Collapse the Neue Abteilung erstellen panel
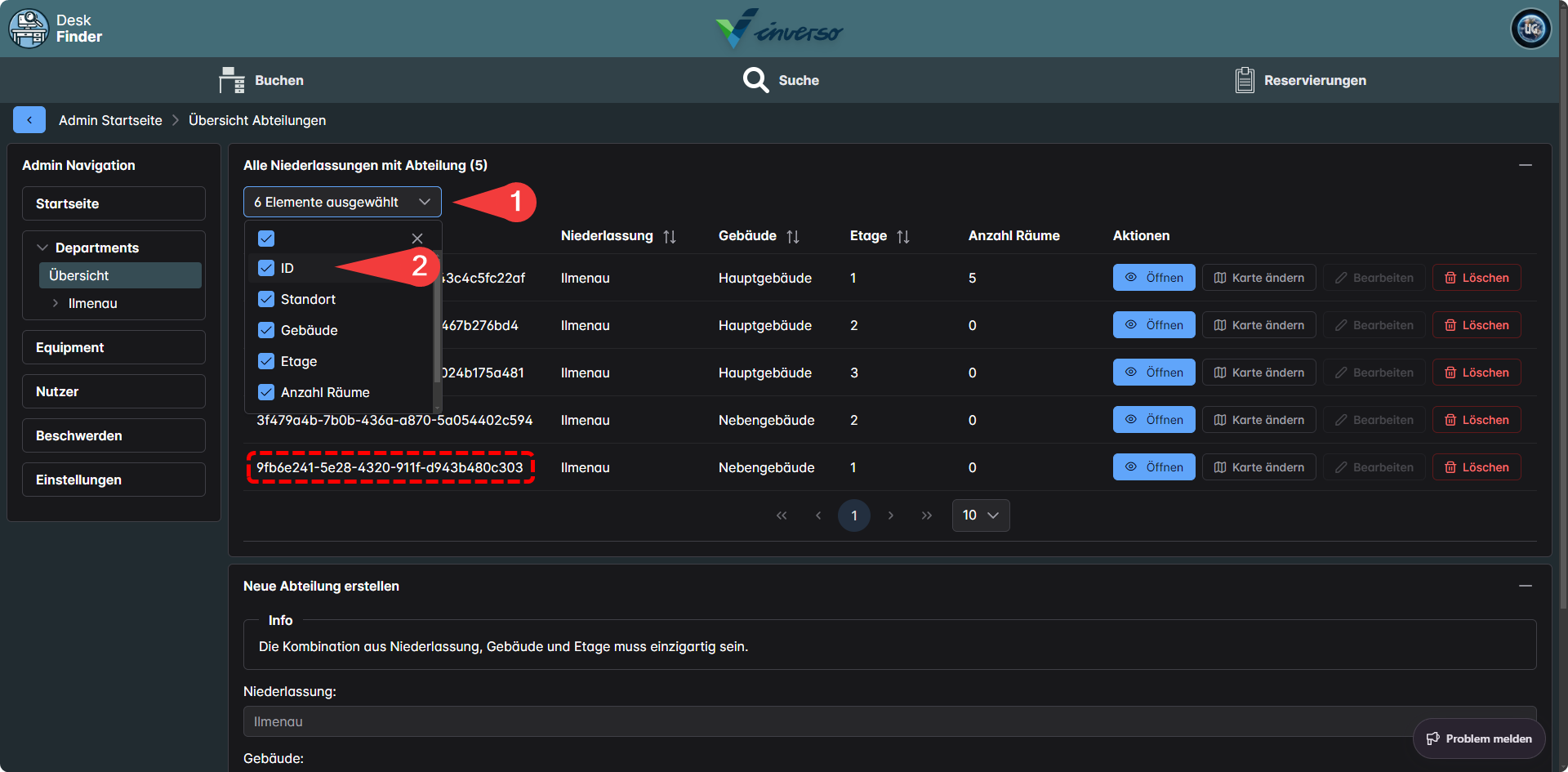Screen dimensions: 1568x772 coord(1526,586)
